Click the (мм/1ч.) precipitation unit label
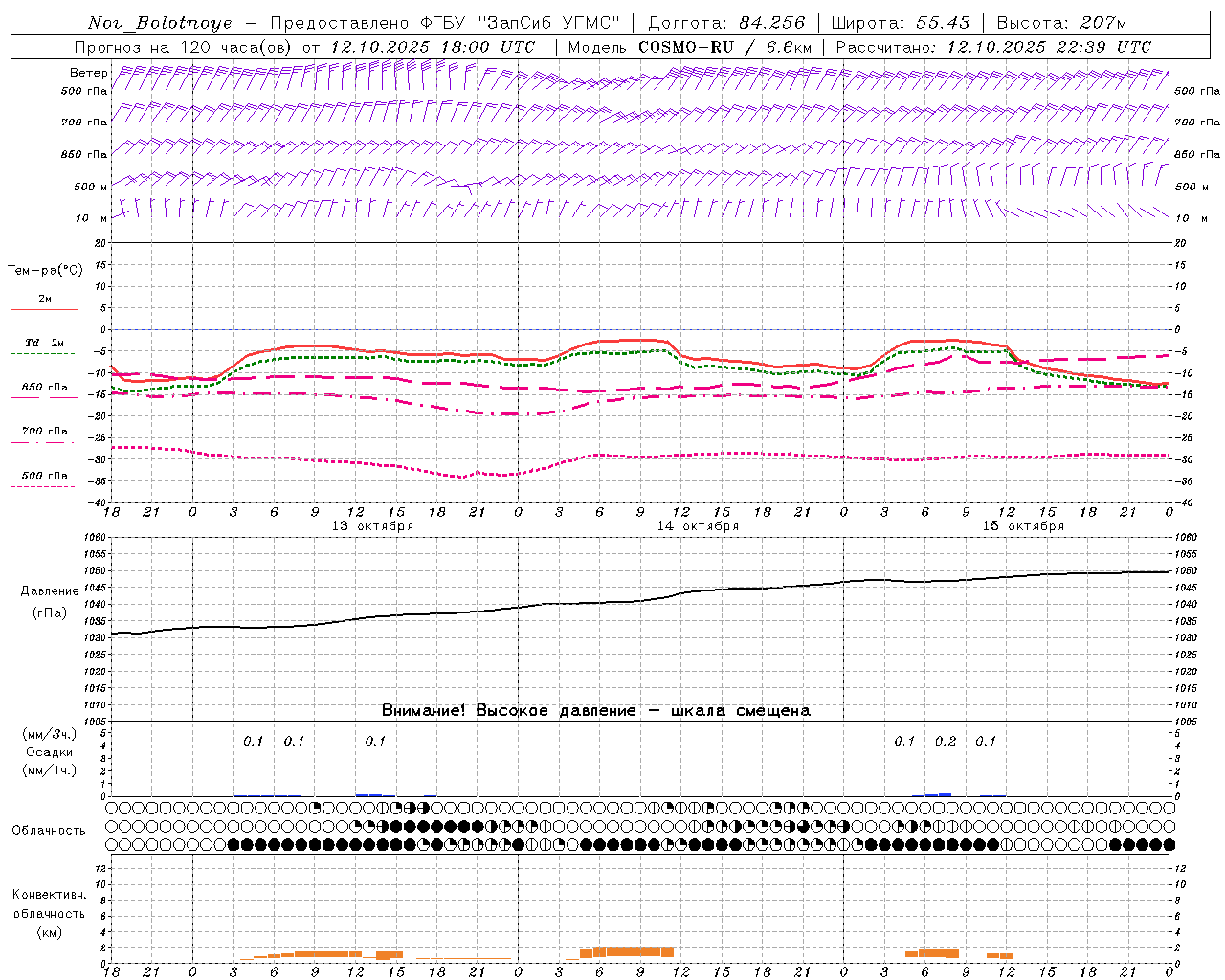Image resolution: width=1225 pixels, height=980 pixels. pyautogui.click(x=50, y=770)
